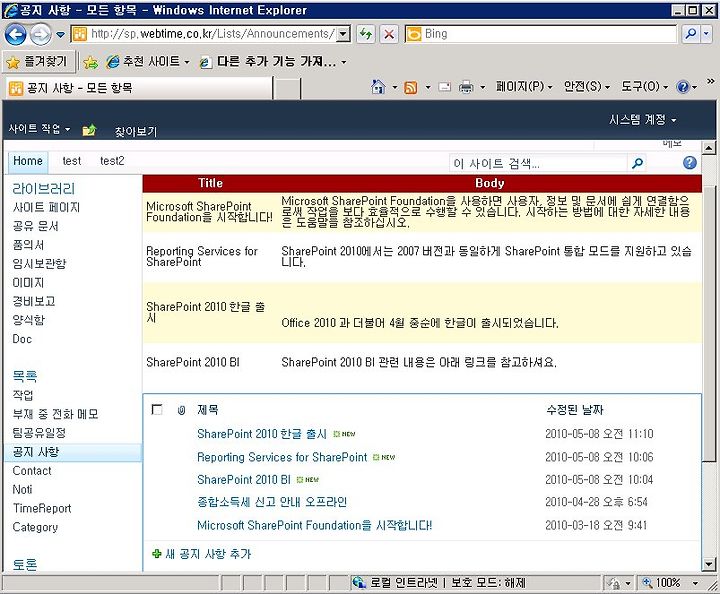Select the 공지 사항 - 모든 항목 browser tab

tap(138, 88)
